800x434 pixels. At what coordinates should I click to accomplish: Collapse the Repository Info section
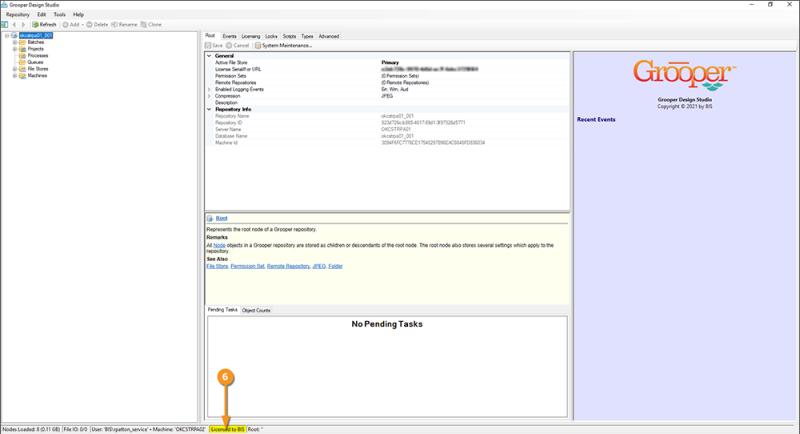pos(209,109)
